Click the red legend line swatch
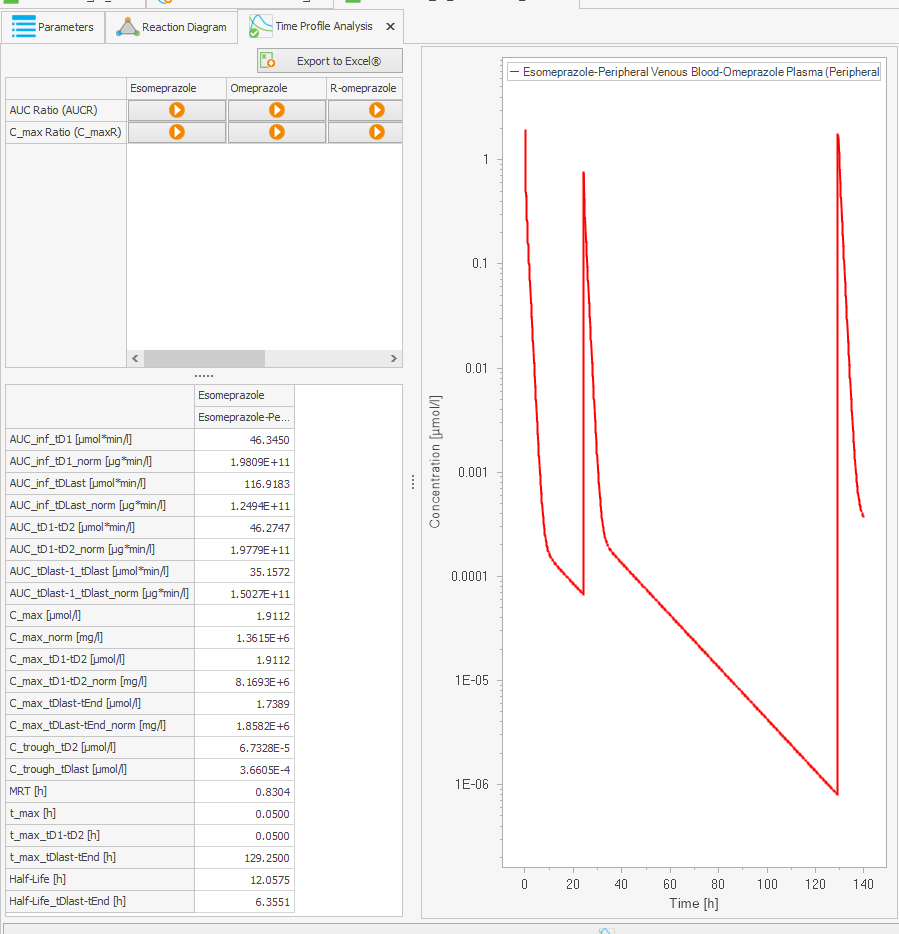The height and width of the screenshot is (934, 899). coord(515,72)
